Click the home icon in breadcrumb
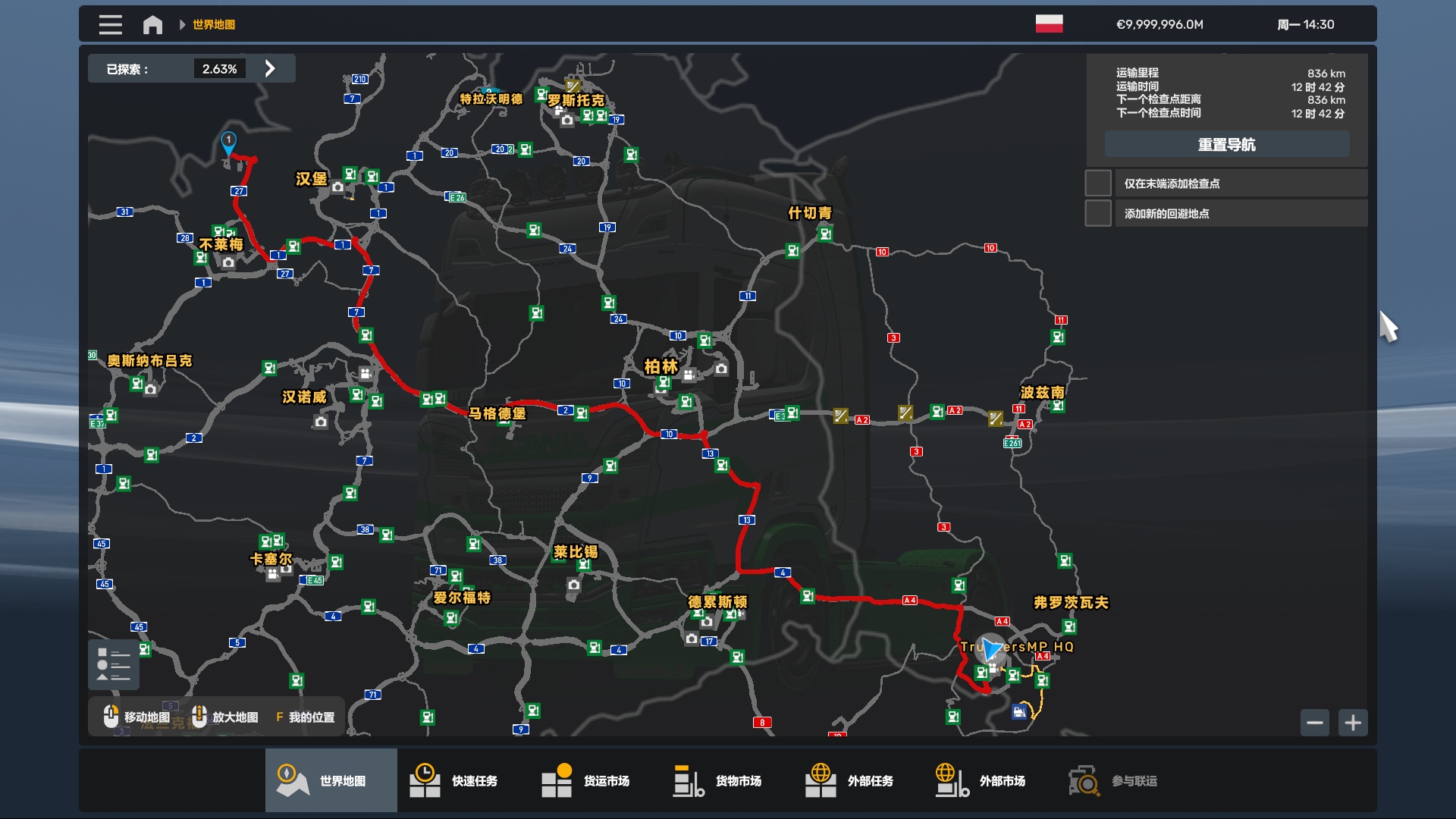 point(152,25)
